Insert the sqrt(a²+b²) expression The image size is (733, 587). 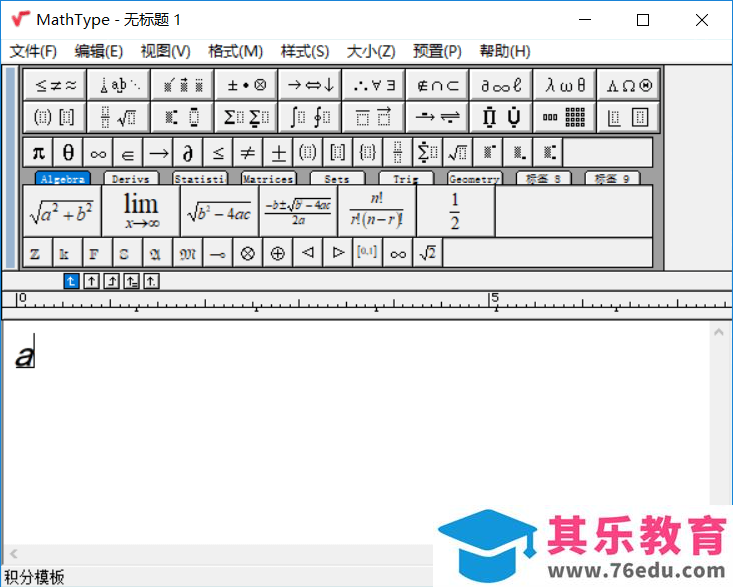coord(62,211)
